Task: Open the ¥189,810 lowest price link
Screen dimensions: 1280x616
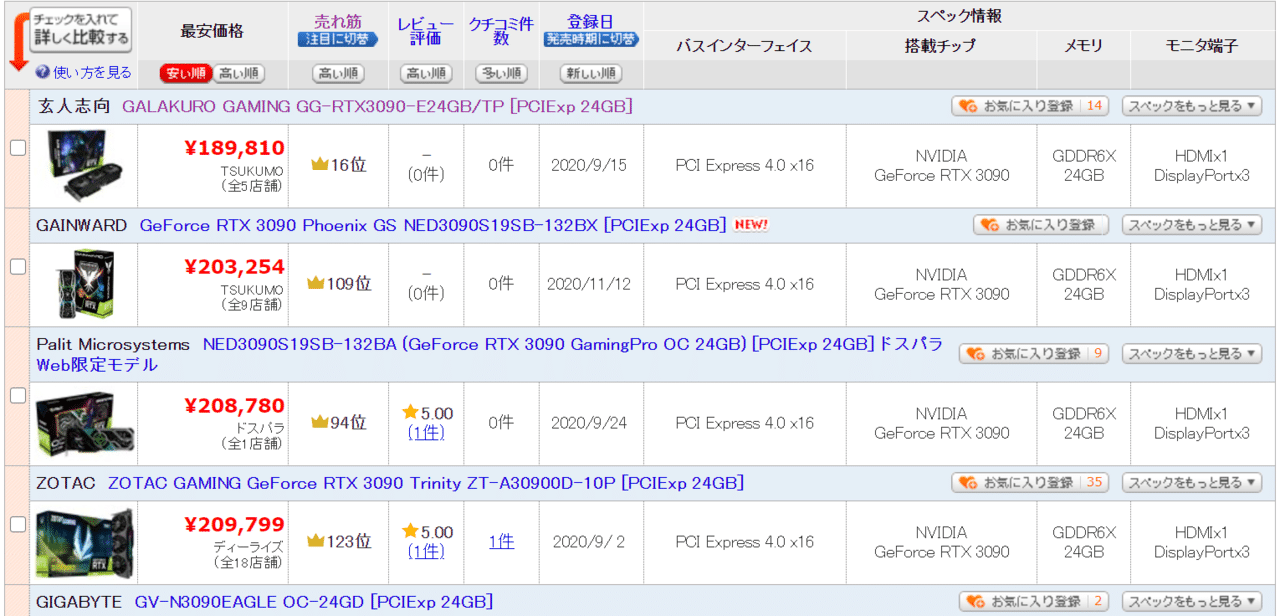Action: [x=234, y=148]
